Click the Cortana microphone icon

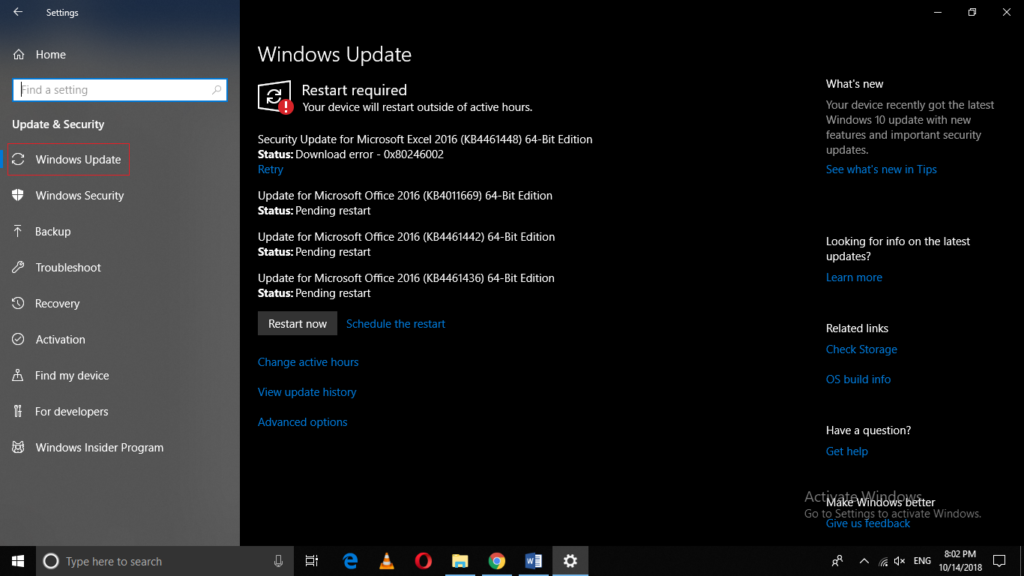point(278,561)
